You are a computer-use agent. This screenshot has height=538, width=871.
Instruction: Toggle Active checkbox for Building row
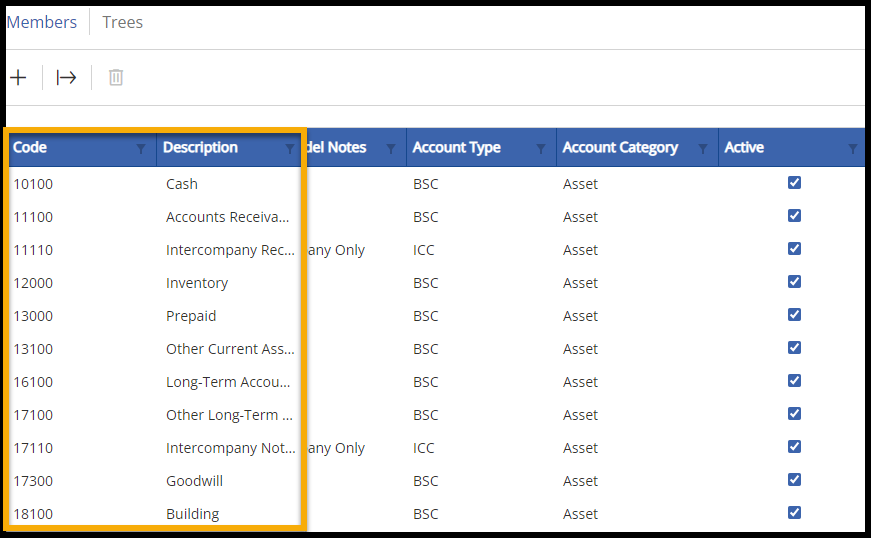pos(795,513)
